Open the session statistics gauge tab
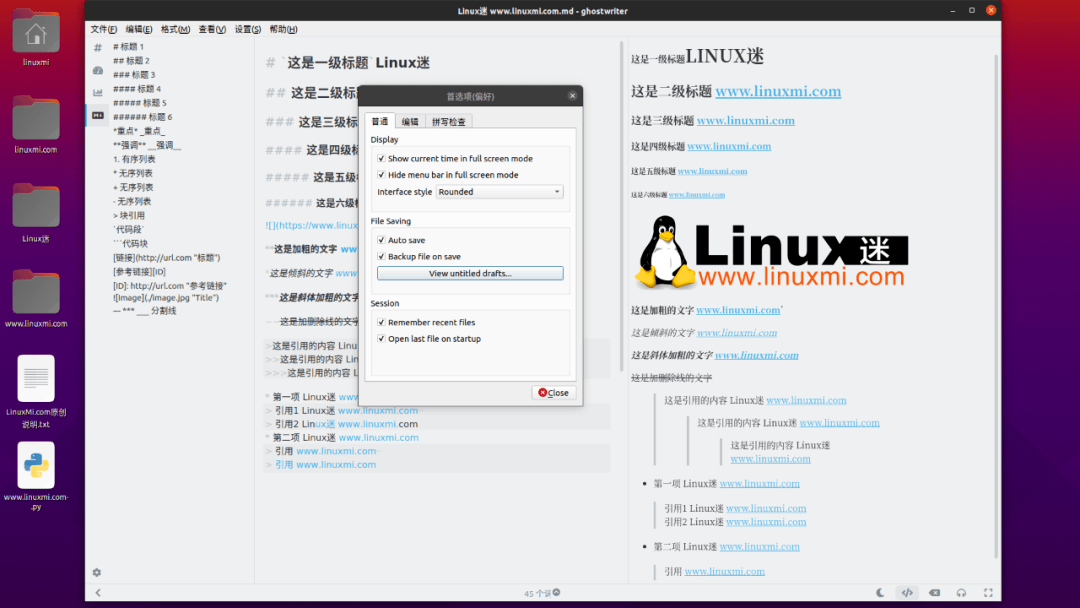Viewport: 1080px width, 608px height. coord(98,70)
